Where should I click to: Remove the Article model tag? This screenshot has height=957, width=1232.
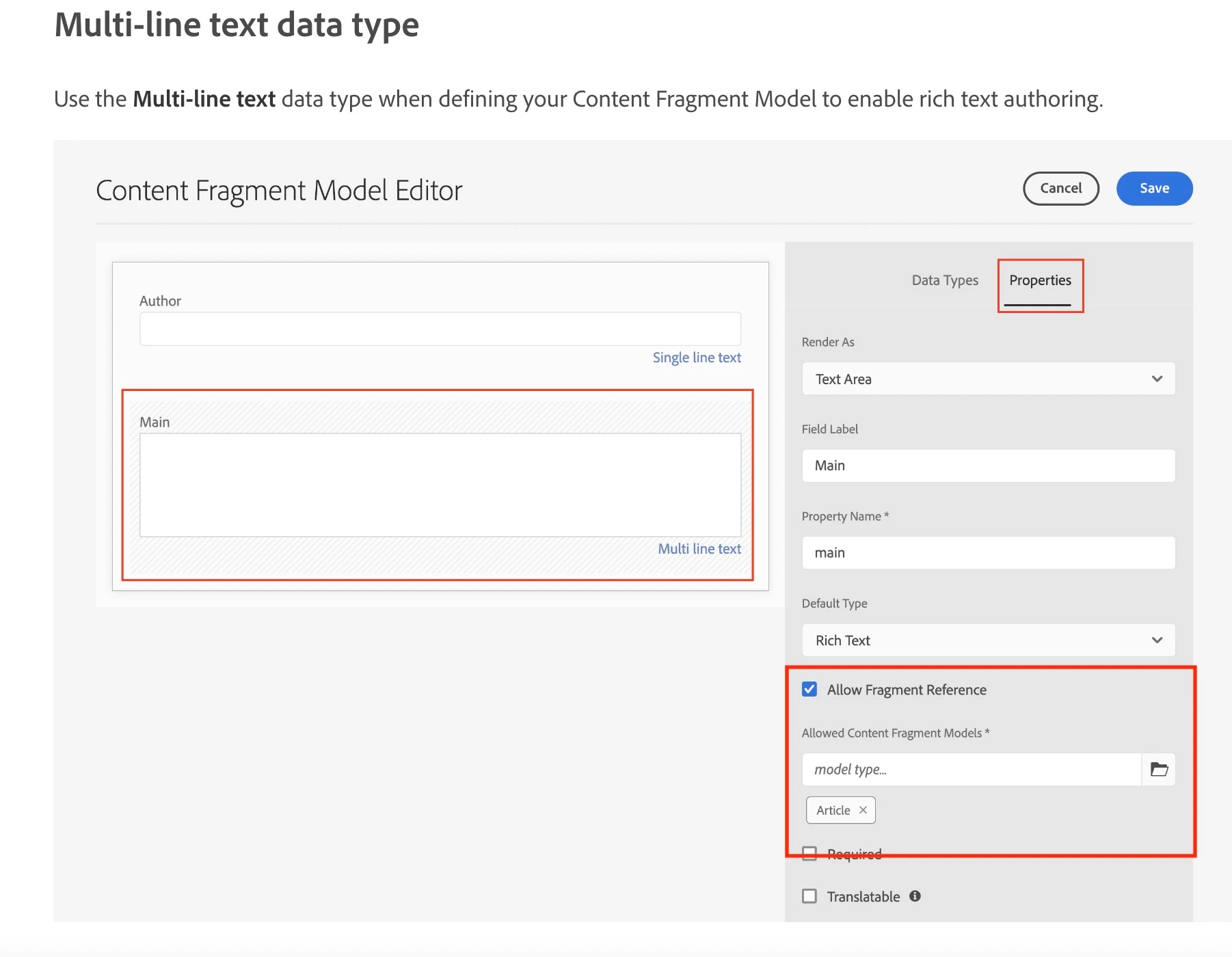863,810
